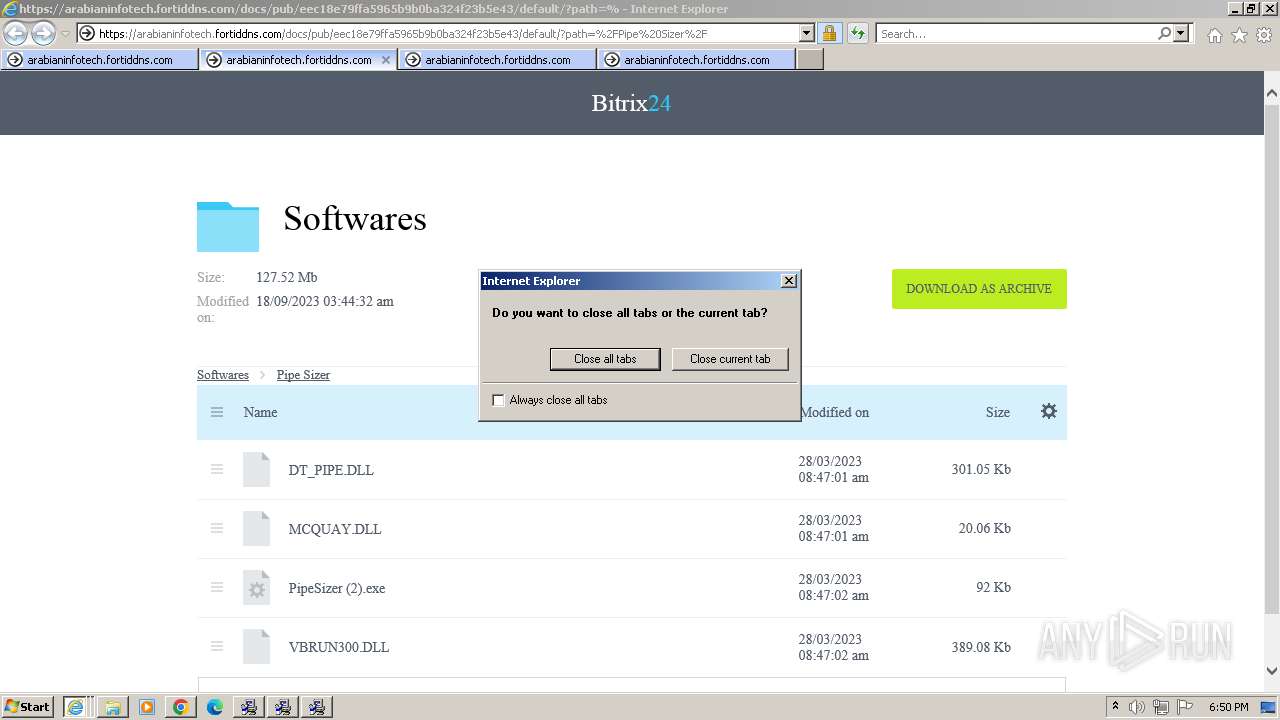Click the page vertical scrollbar up arrow
The image size is (1280, 720).
click(1271, 94)
